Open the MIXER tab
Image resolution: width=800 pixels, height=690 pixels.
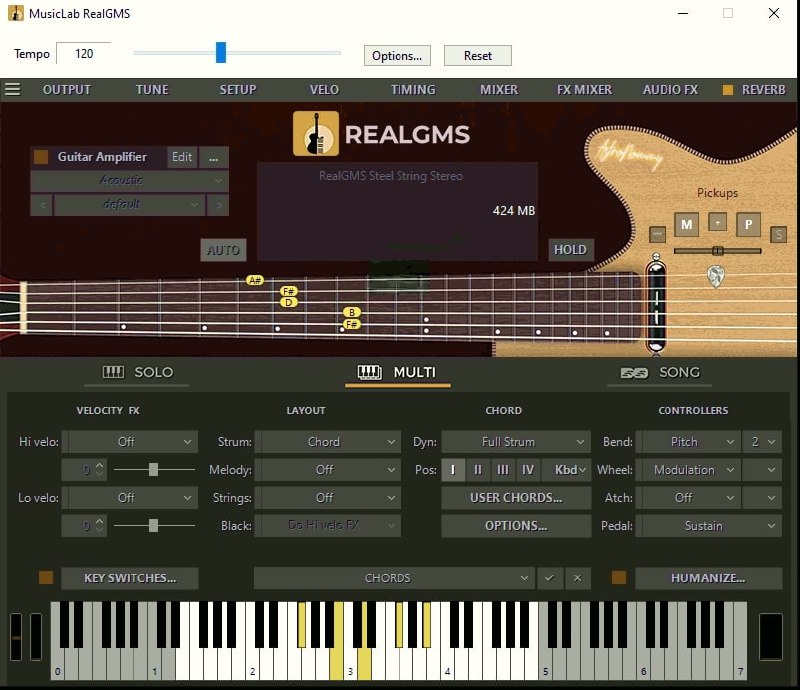click(x=498, y=90)
